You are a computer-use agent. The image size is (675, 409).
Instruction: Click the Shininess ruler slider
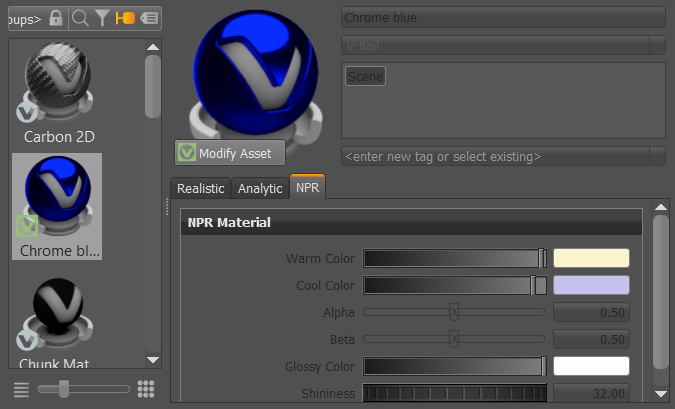tap(455, 393)
